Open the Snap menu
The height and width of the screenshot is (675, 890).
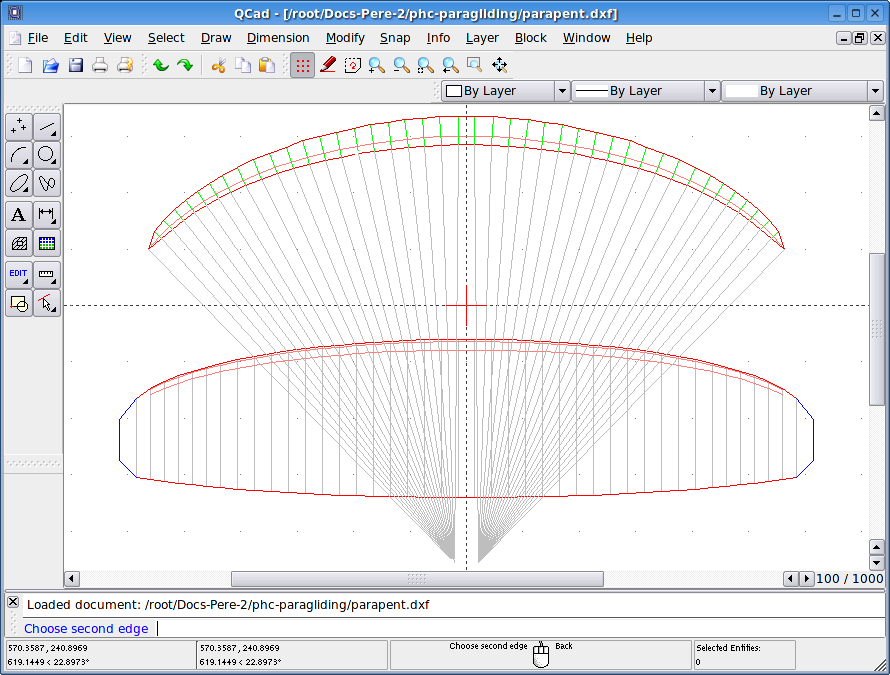click(x=395, y=38)
